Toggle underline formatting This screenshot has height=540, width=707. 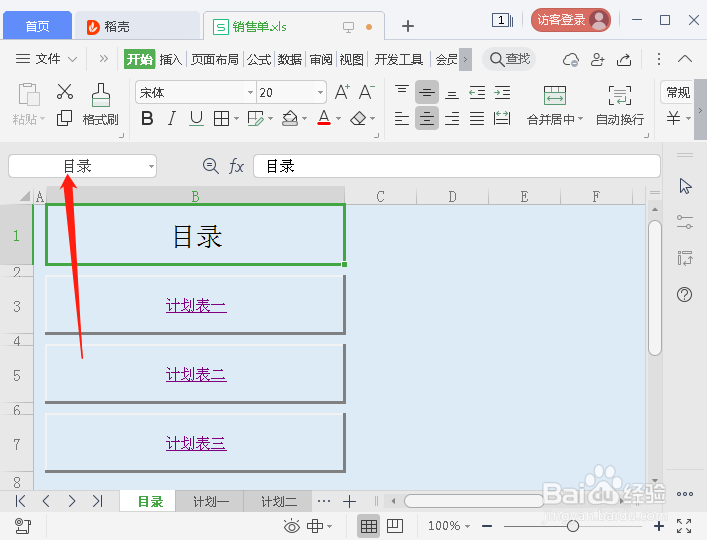click(x=196, y=119)
